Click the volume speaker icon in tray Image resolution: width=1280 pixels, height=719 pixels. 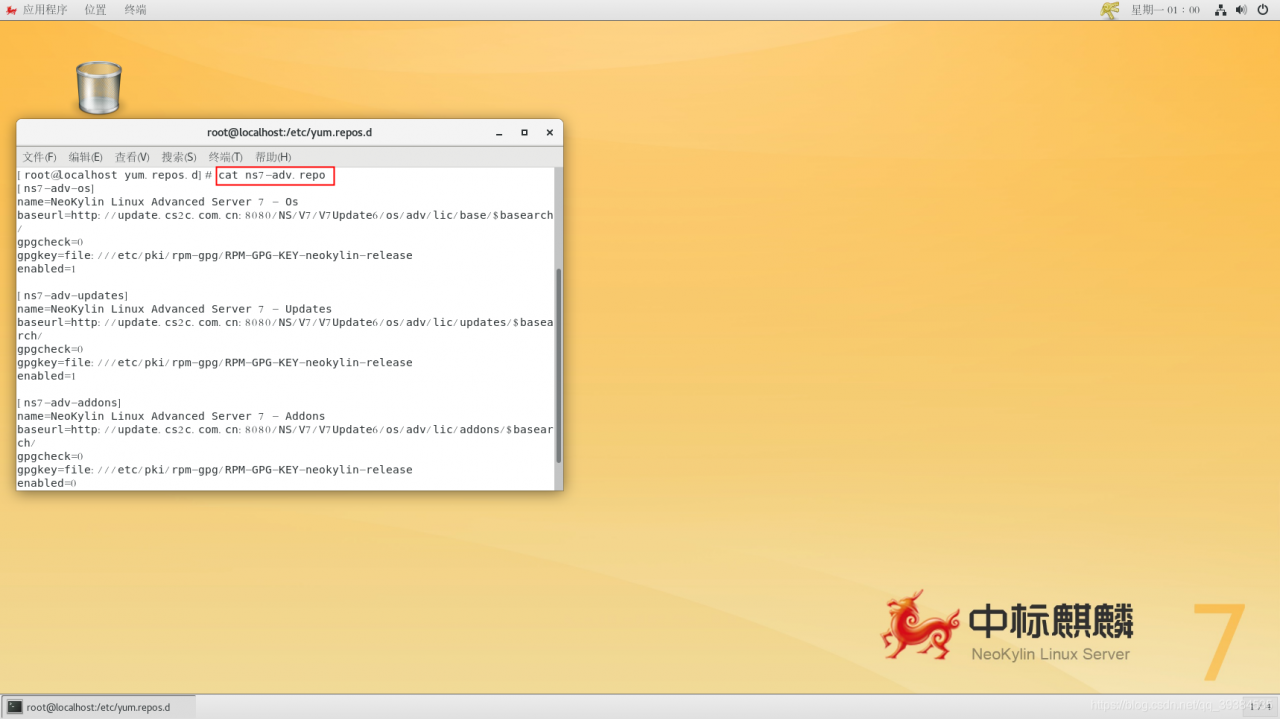coord(1241,9)
